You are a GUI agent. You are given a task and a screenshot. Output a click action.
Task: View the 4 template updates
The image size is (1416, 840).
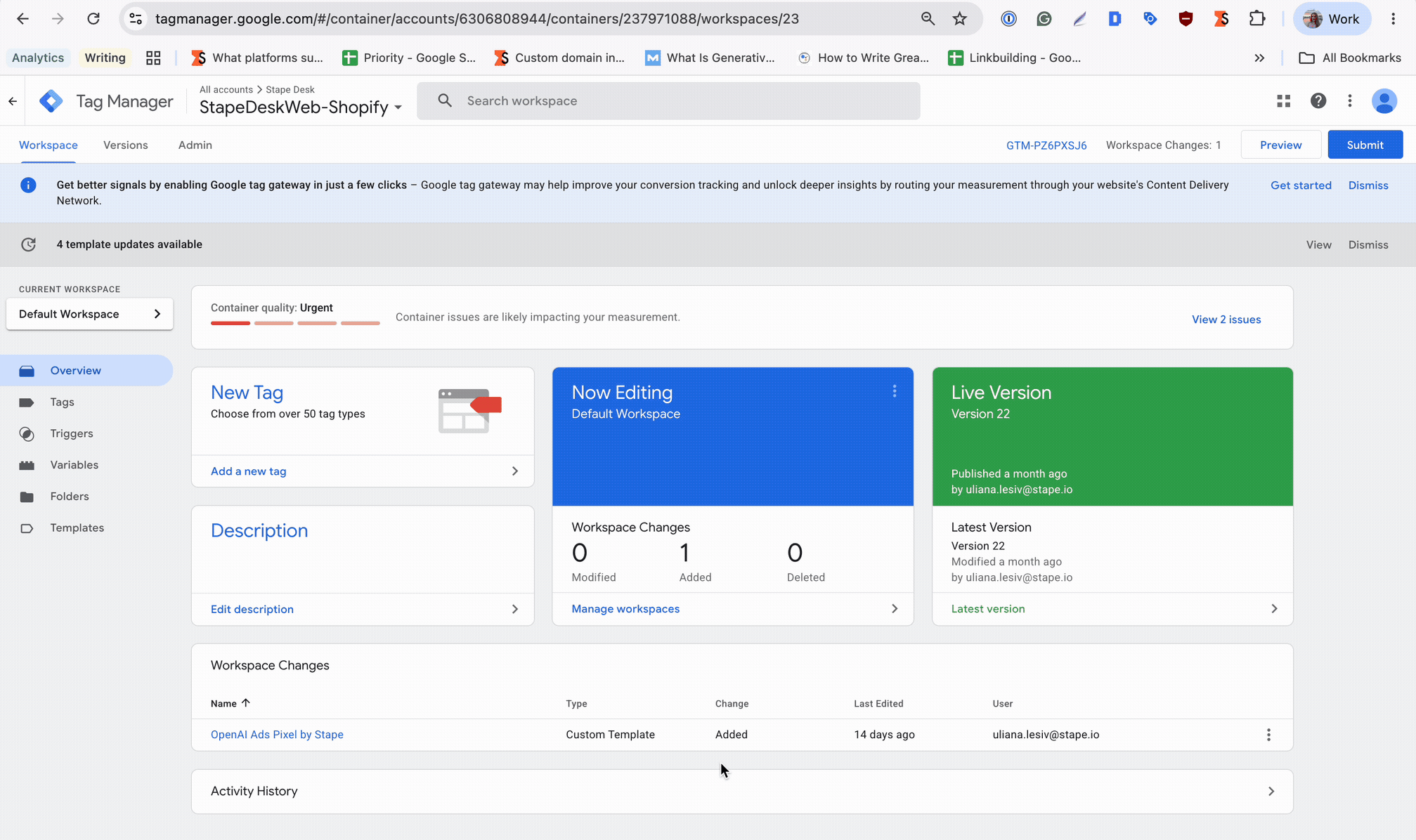[x=1319, y=245]
